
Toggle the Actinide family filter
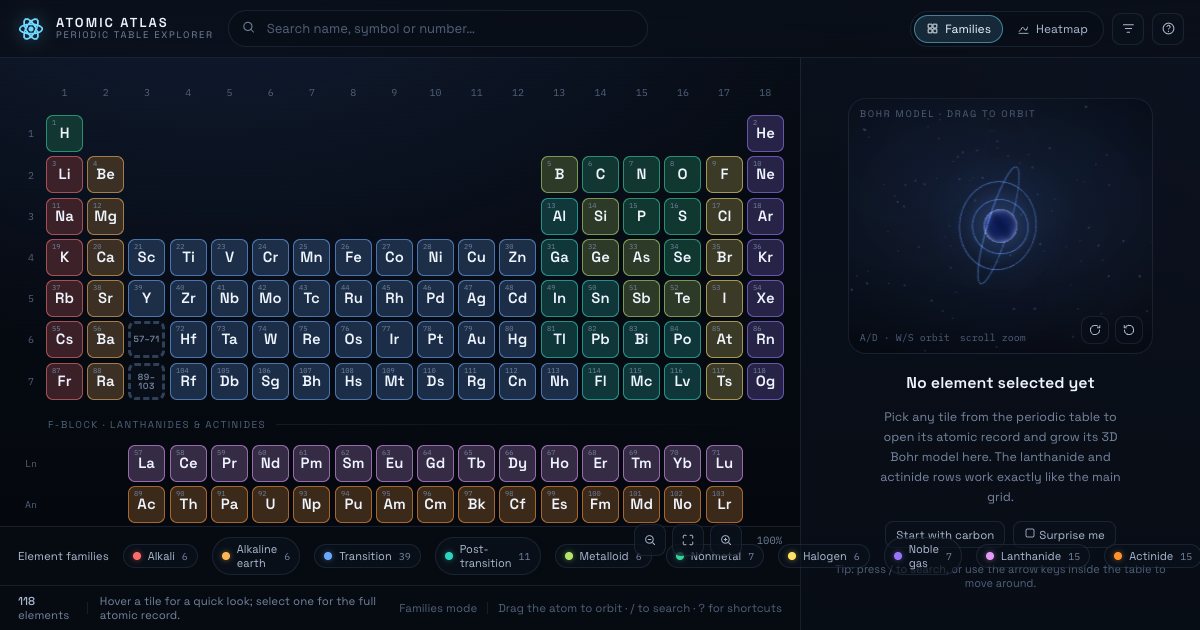[x=1153, y=556]
